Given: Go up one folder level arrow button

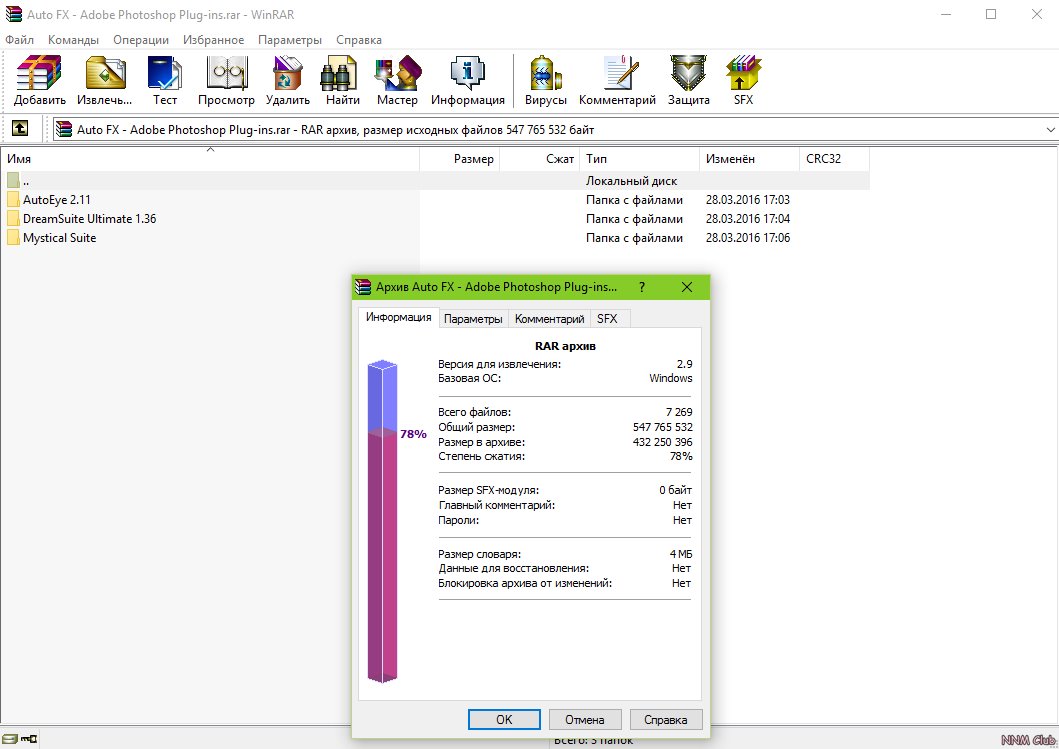Looking at the screenshot, I should [x=20, y=129].
